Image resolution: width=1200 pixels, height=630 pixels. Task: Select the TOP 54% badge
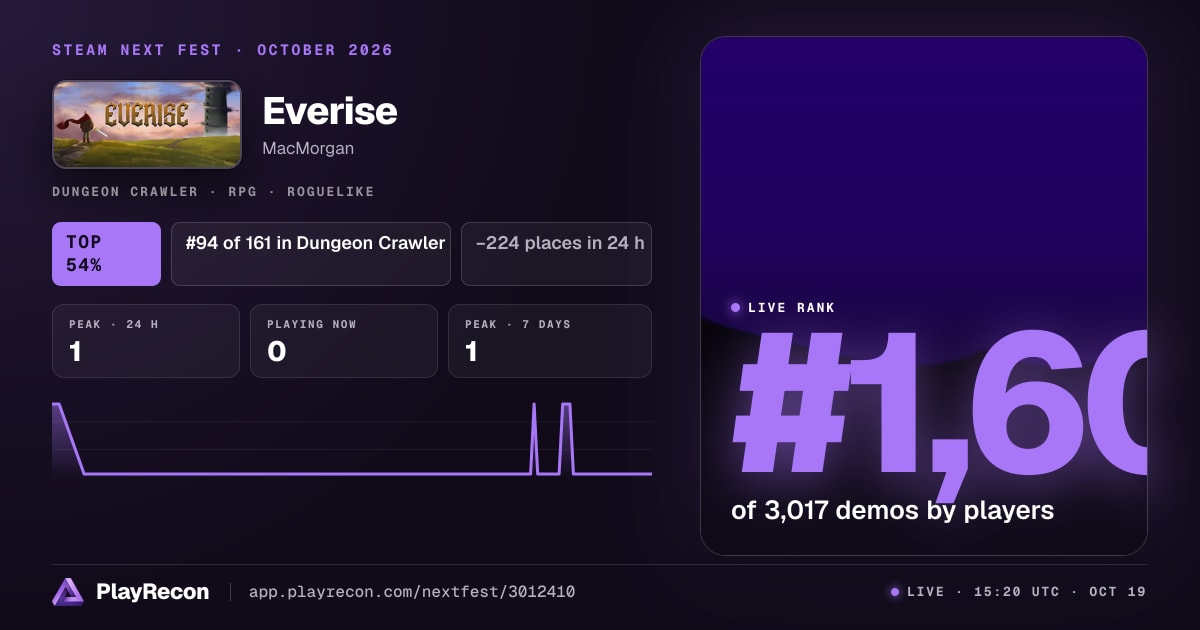point(106,254)
